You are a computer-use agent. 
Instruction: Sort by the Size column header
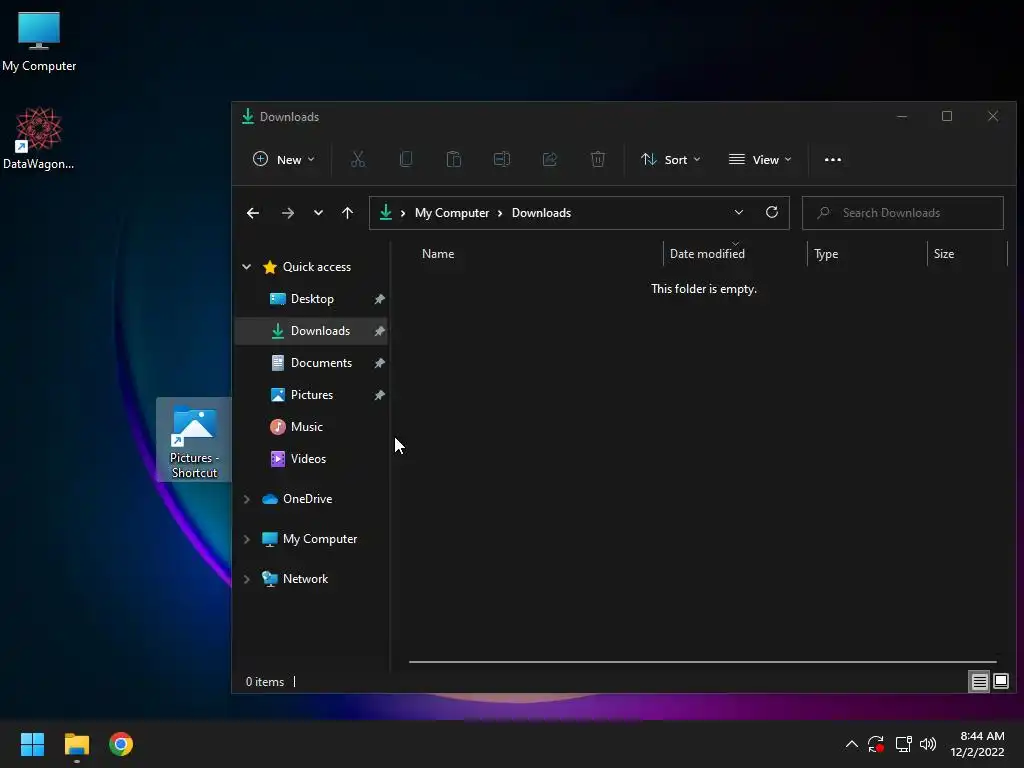[944, 253]
